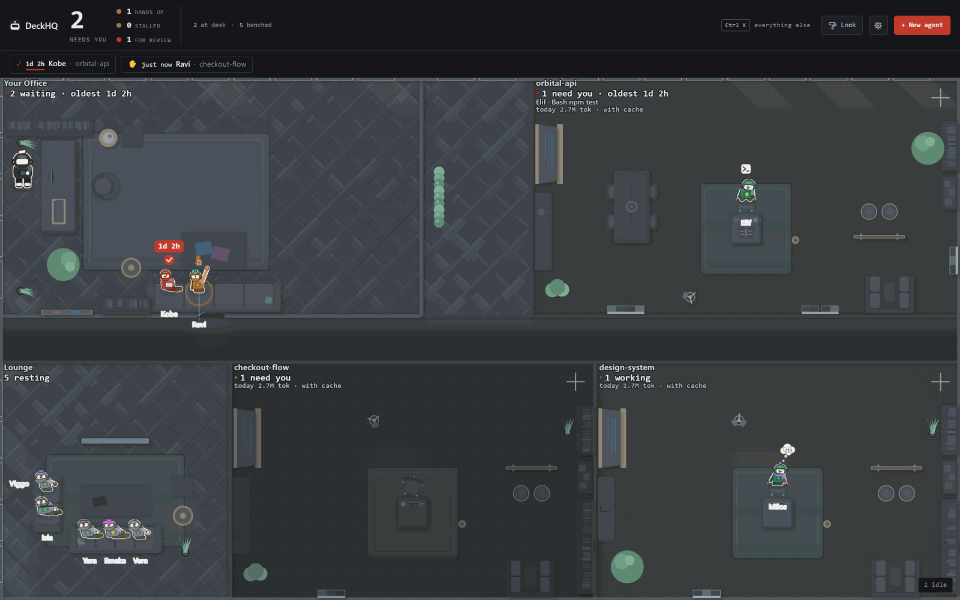Click 'Elif · Bash npm test' activity line
Screen dimensions: 960x600
pyautogui.click(x=567, y=102)
